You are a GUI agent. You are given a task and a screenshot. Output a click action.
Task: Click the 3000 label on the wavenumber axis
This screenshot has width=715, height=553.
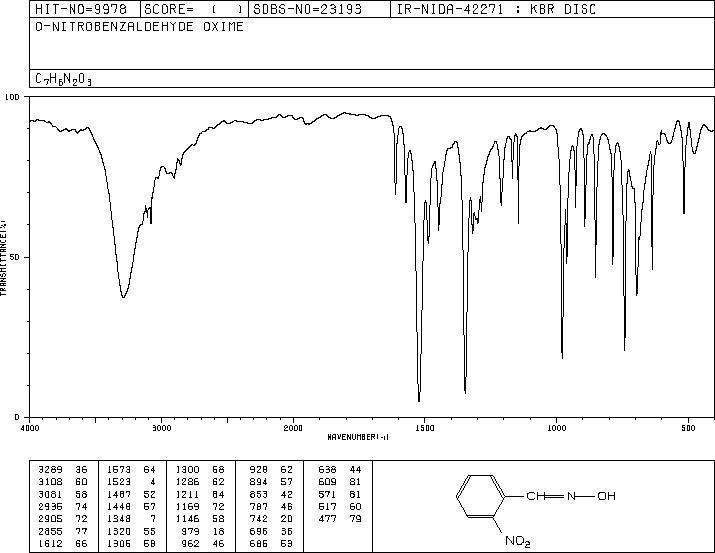161,428
